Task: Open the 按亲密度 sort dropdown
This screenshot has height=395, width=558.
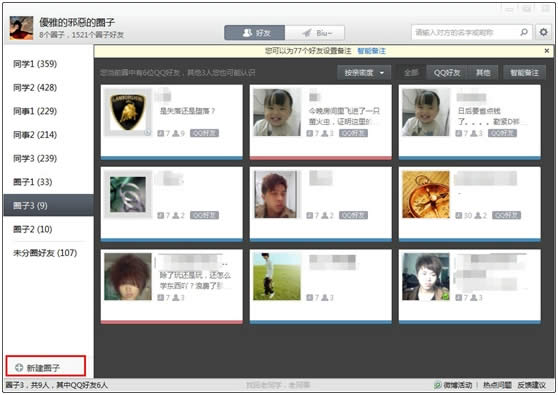Action: pyautogui.click(x=364, y=73)
